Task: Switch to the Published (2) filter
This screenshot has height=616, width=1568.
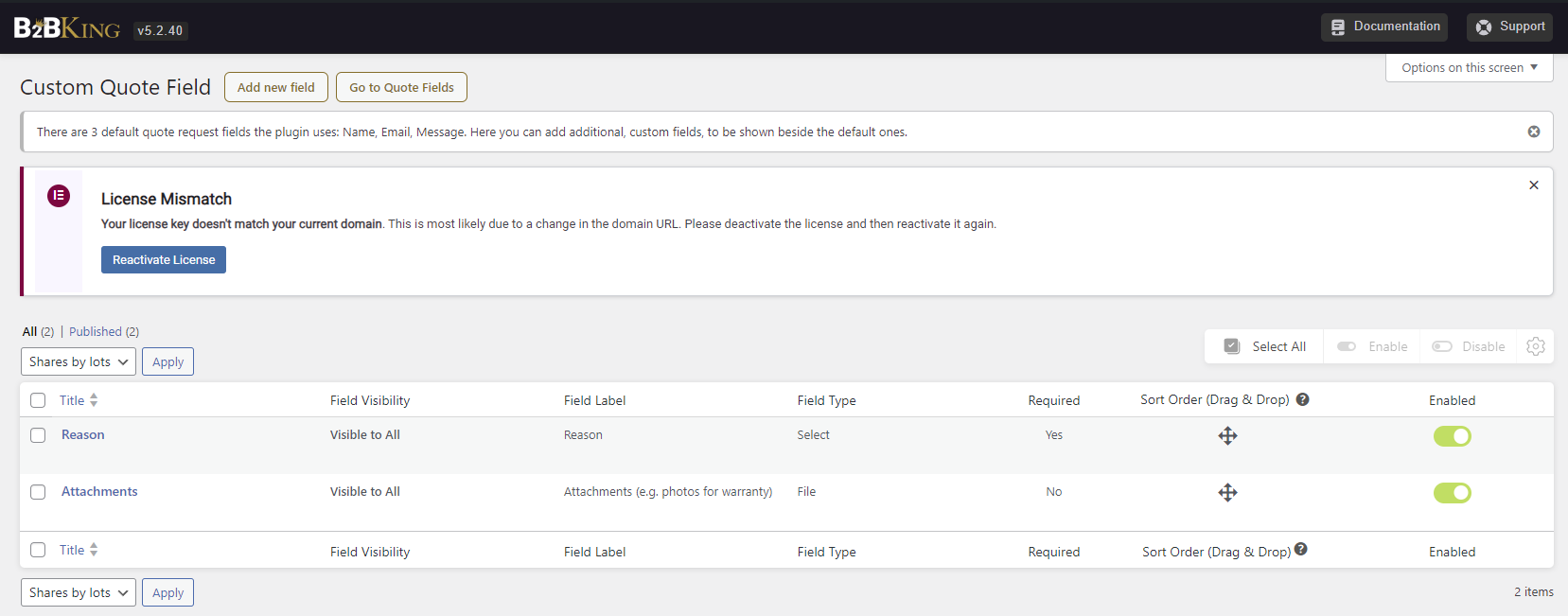Action: tap(104, 331)
